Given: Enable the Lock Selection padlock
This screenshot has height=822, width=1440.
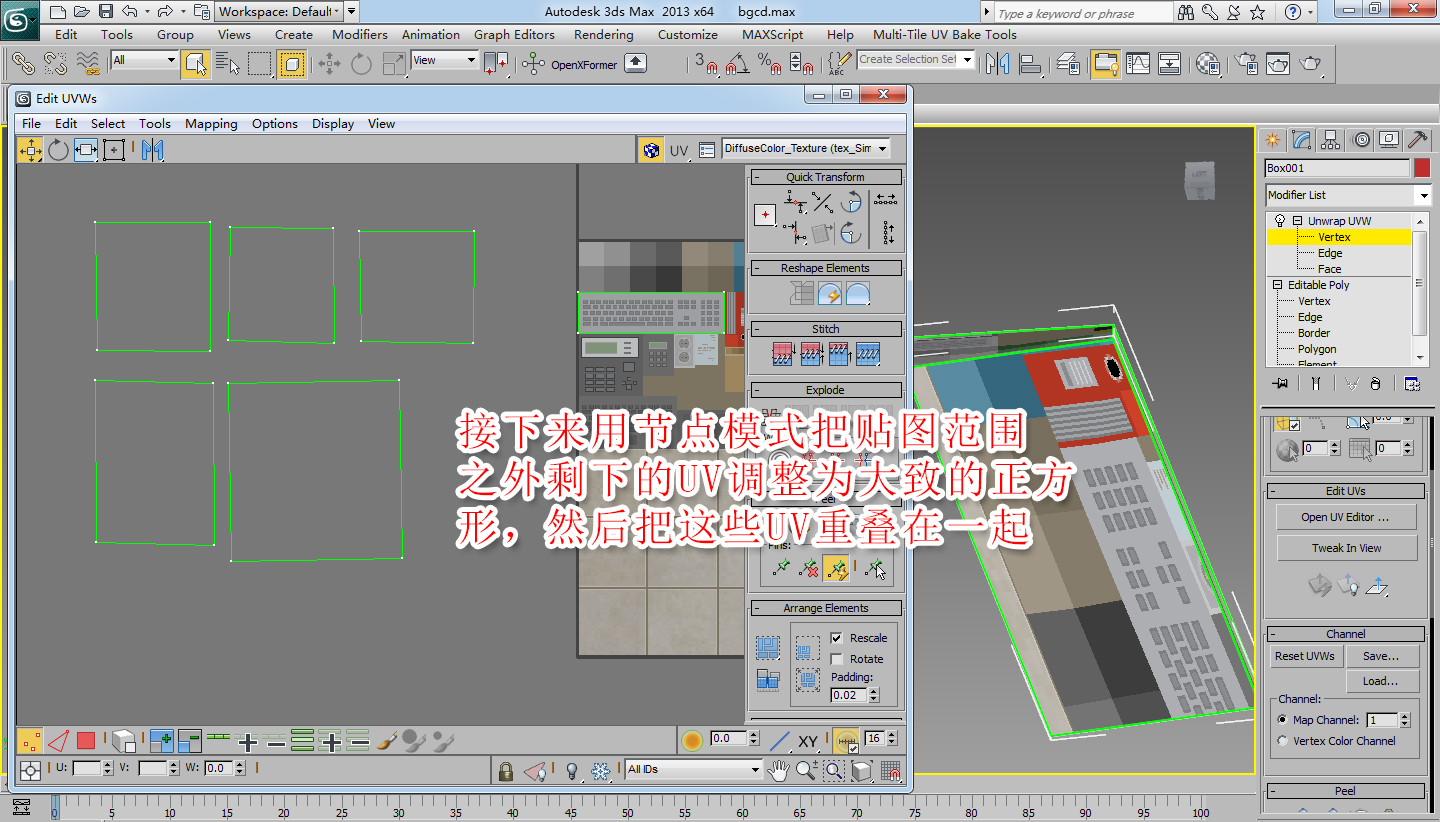Looking at the screenshot, I should [508, 770].
